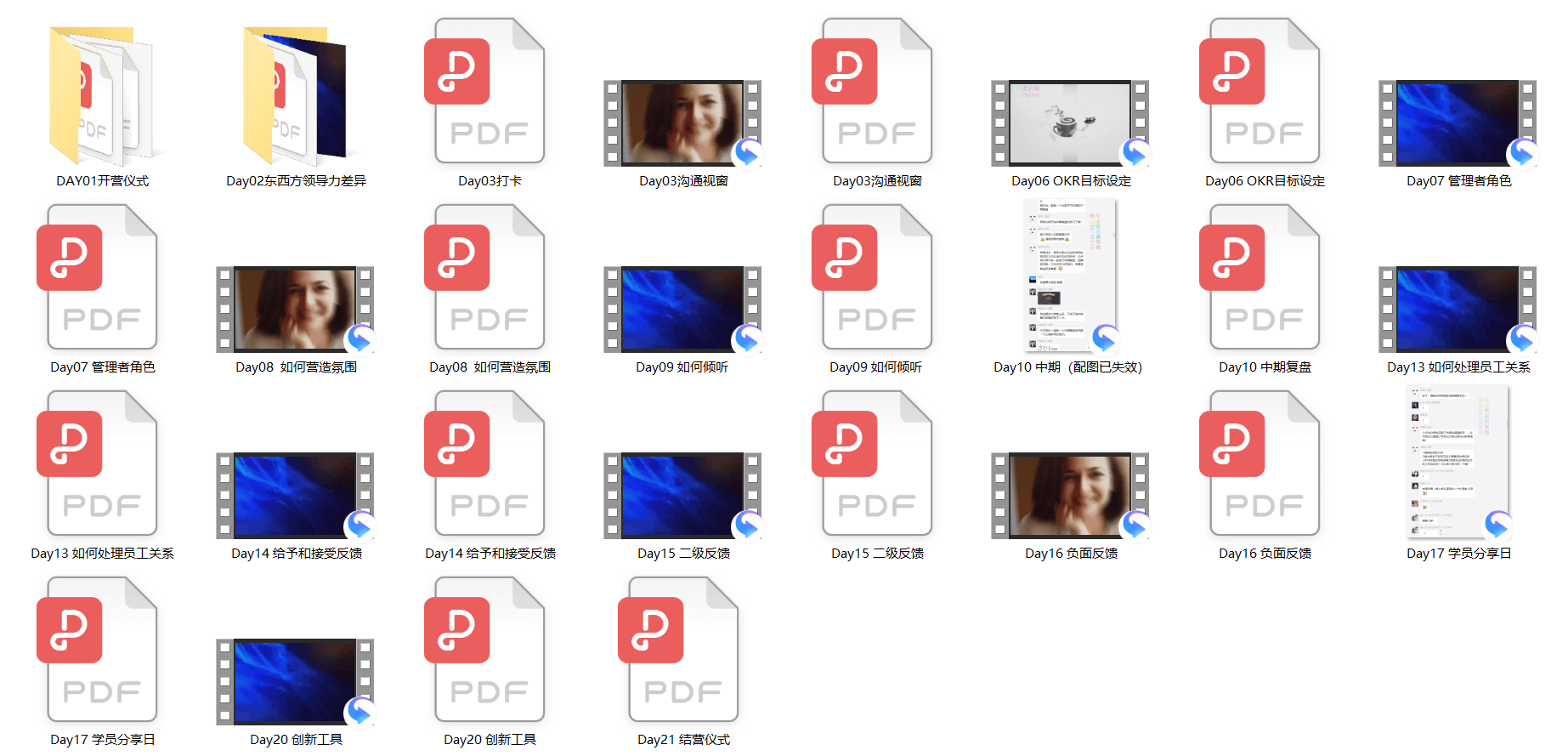Click the Day20 创新工具 video thumbnail
Viewport: 1568px width, 756px height.
coord(296,682)
